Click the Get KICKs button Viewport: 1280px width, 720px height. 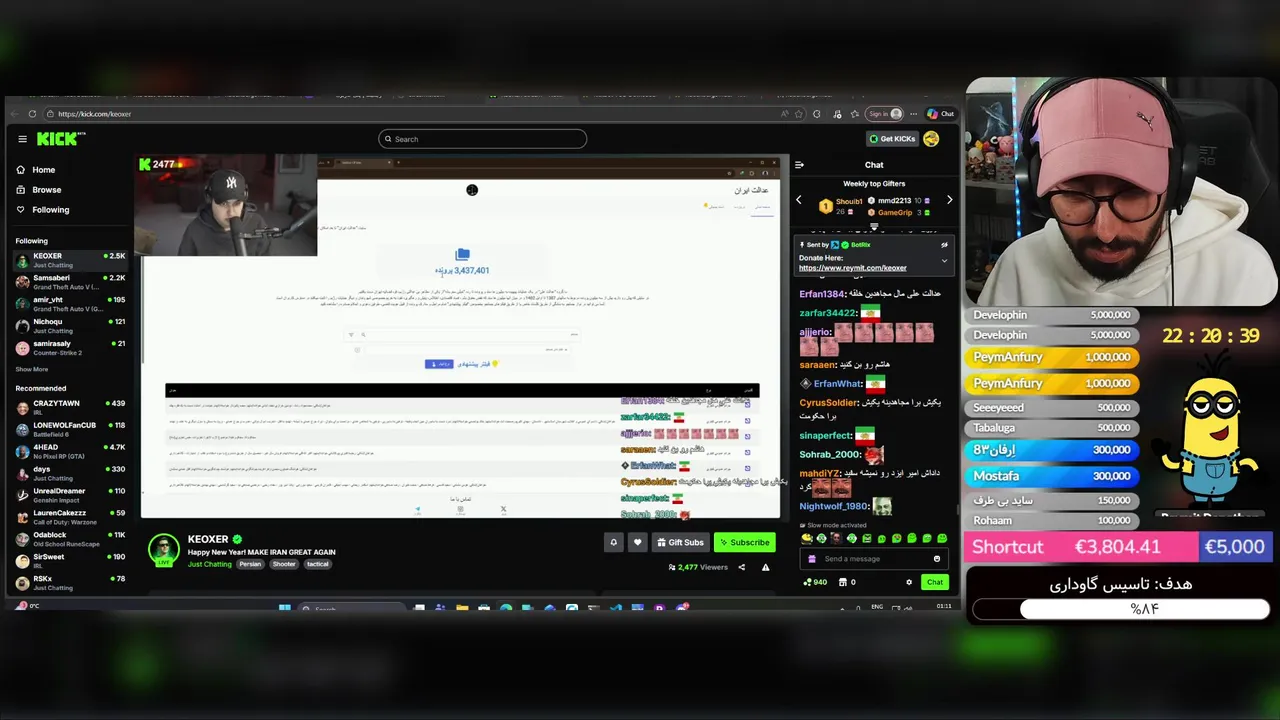tap(892, 139)
